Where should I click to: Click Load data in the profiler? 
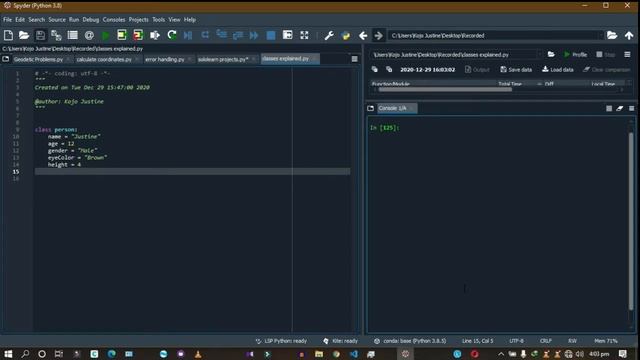(558, 70)
